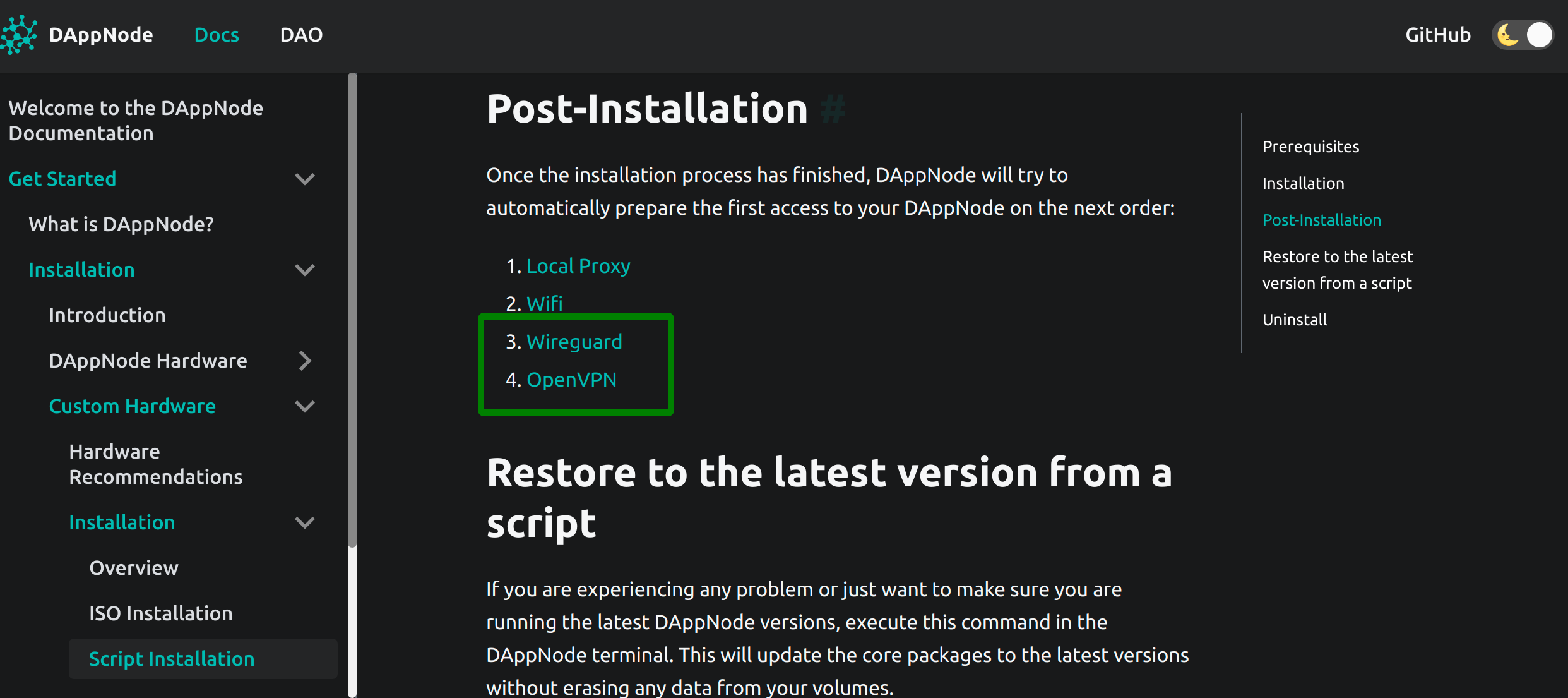This screenshot has width=1568, height=698.
Task: Open the GitHub link
Action: [x=1438, y=35]
